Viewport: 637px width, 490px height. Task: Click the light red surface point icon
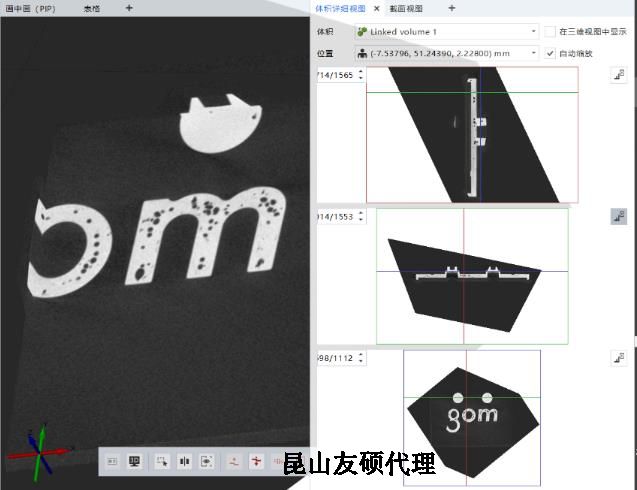(234, 461)
